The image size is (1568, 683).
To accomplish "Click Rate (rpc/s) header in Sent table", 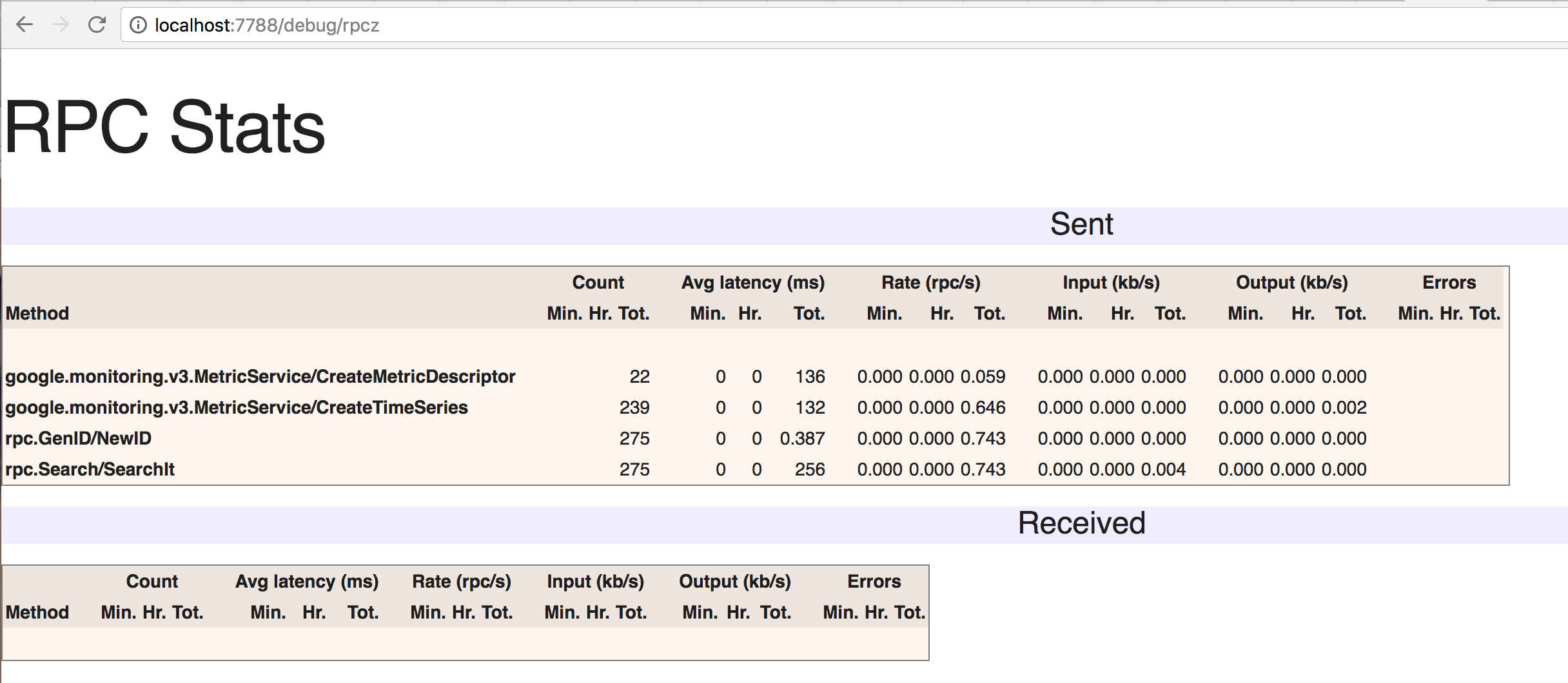I will pos(930,283).
